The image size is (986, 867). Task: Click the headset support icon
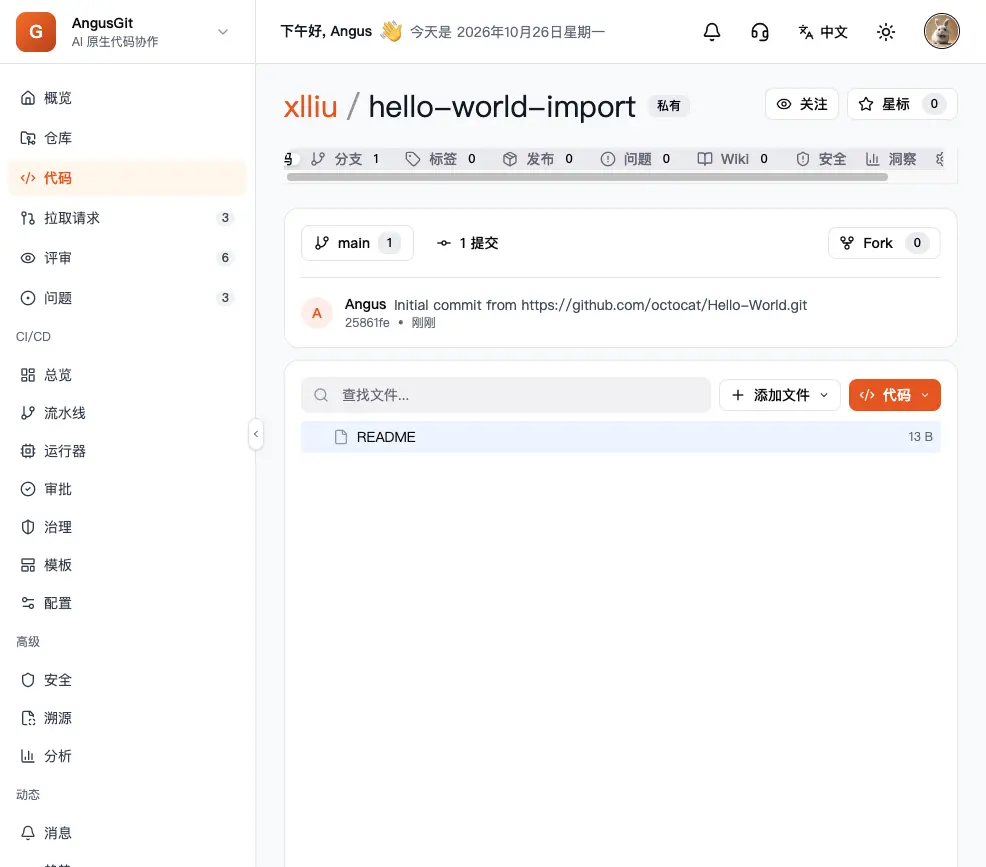point(760,31)
